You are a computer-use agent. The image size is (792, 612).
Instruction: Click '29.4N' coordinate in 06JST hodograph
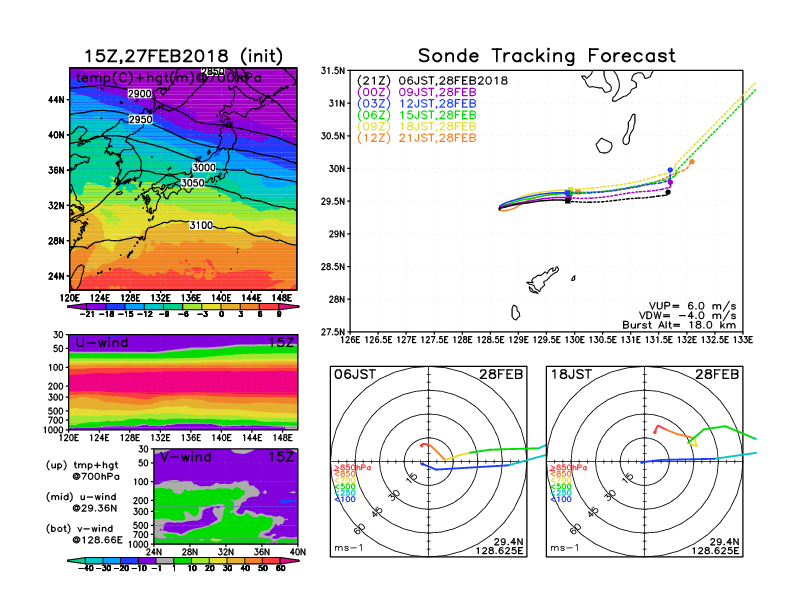click(x=509, y=542)
